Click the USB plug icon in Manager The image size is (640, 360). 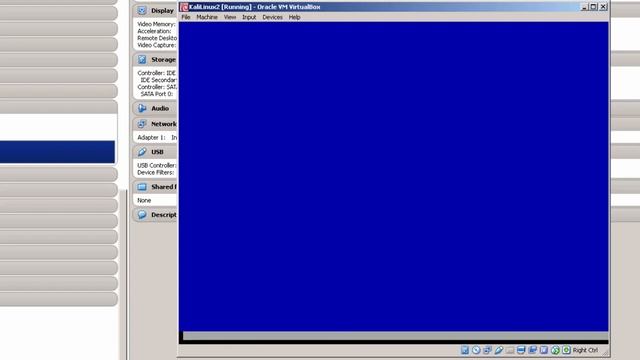click(142, 152)
